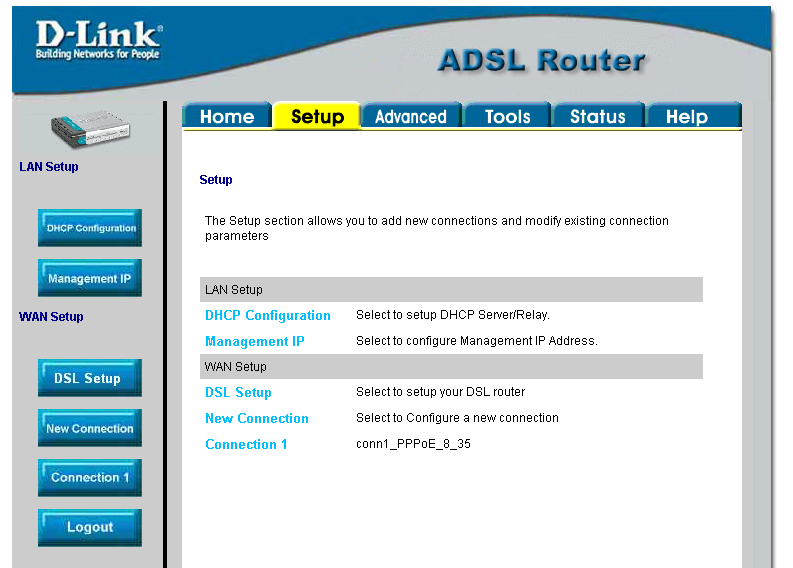The image size is (793, 568).
Task: Open the Tools tab
Action: coord(507,116)
